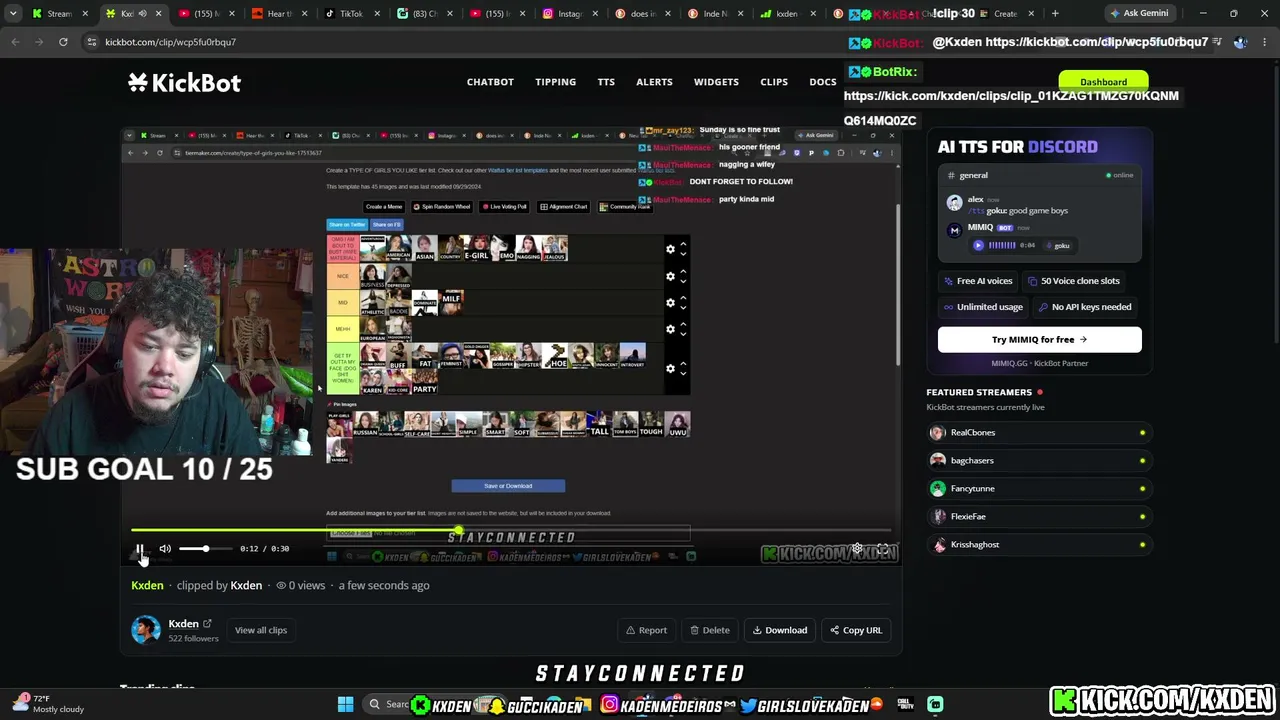Open featured streamer RealCbones

pos(1039,433)
